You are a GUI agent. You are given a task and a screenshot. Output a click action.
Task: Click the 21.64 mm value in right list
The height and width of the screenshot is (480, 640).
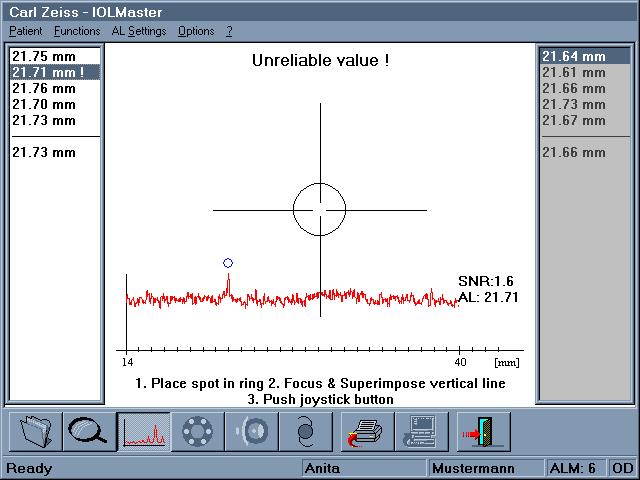click(573, 57)
